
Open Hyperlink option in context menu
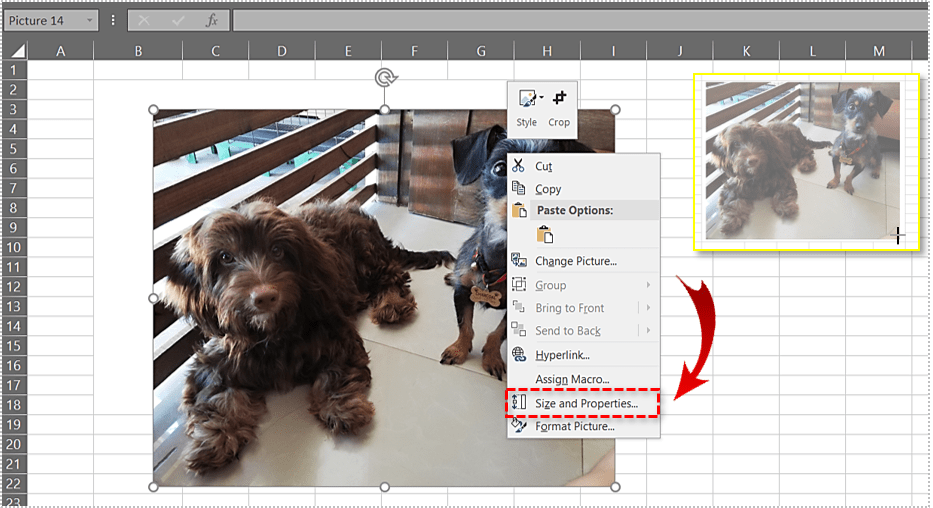pos(562,354)
